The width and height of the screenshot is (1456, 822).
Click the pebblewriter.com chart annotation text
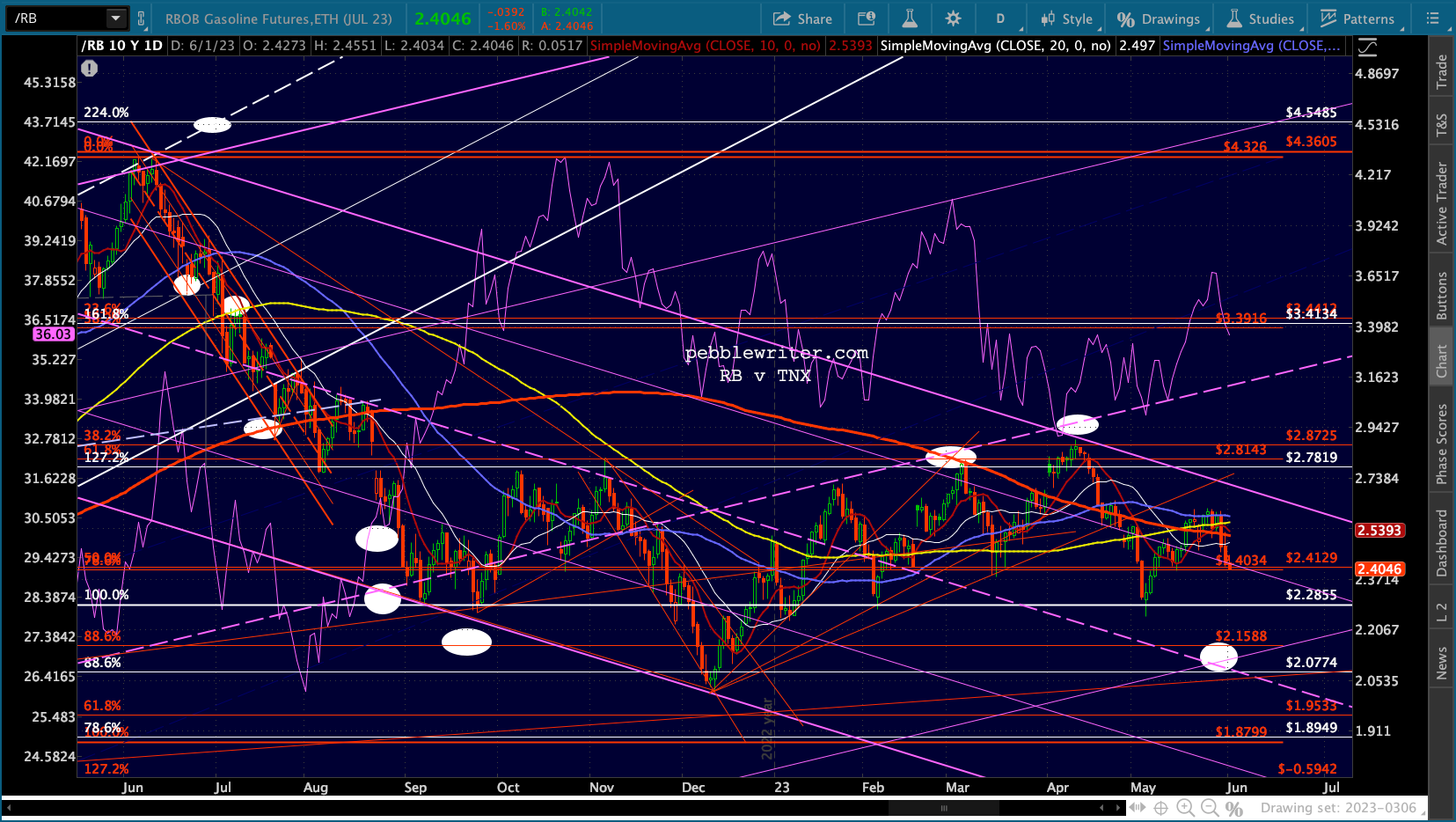pyautogui.click(x=777, y=353)
